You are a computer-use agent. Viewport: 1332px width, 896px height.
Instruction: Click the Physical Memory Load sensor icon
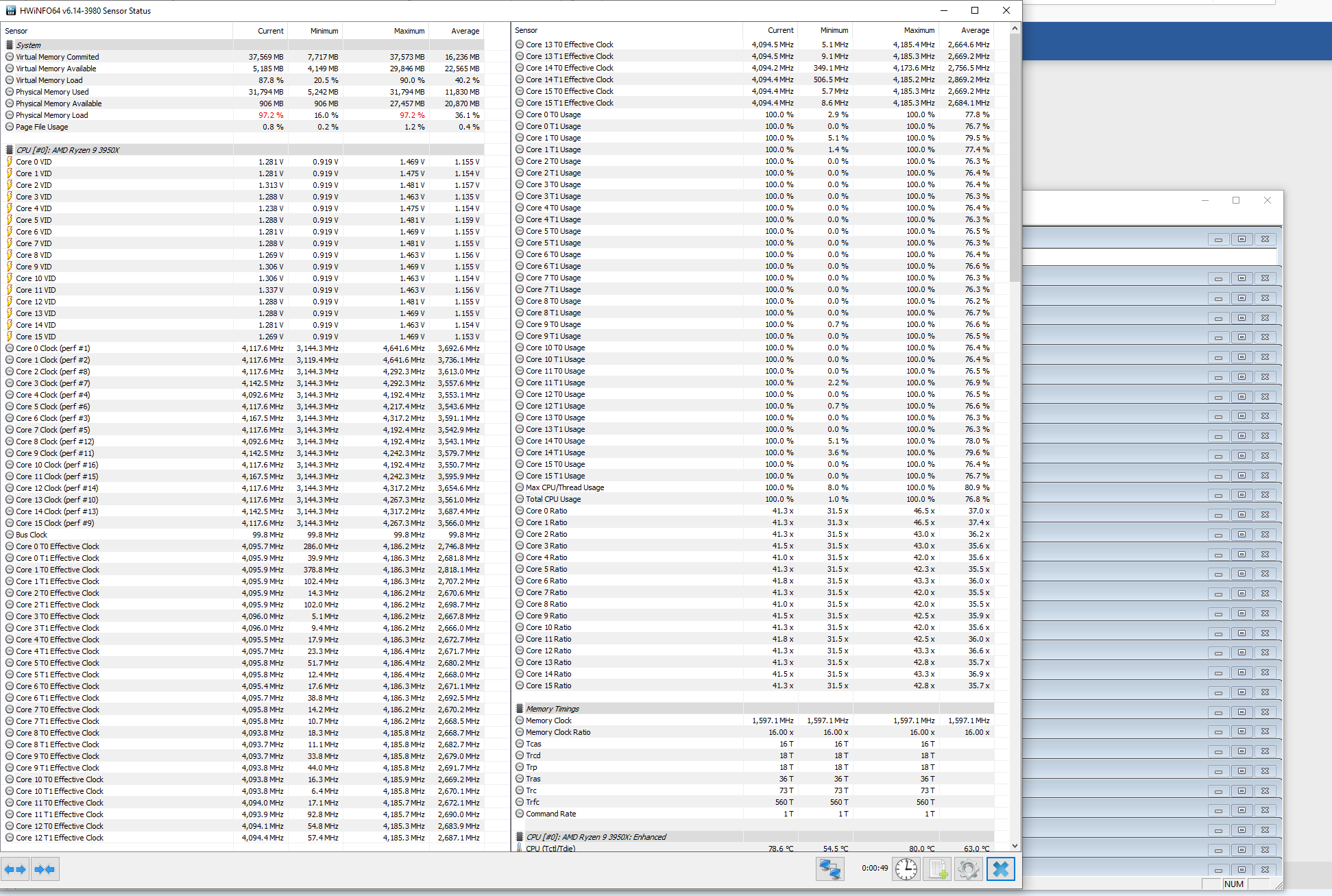10,115
